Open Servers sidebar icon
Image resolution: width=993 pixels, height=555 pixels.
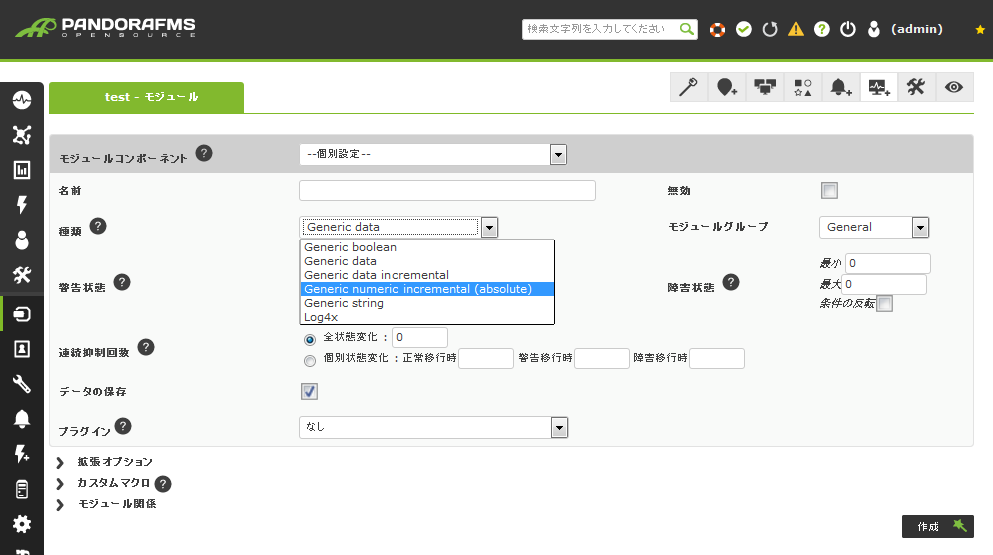[22, 489]
